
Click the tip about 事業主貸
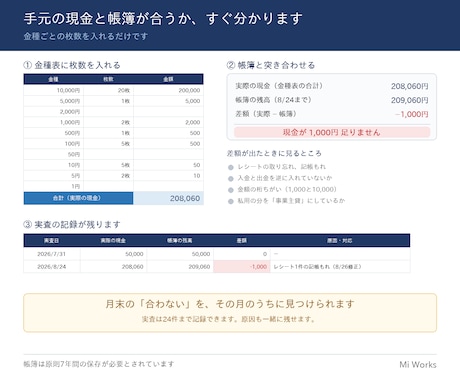tap(291, 201)
